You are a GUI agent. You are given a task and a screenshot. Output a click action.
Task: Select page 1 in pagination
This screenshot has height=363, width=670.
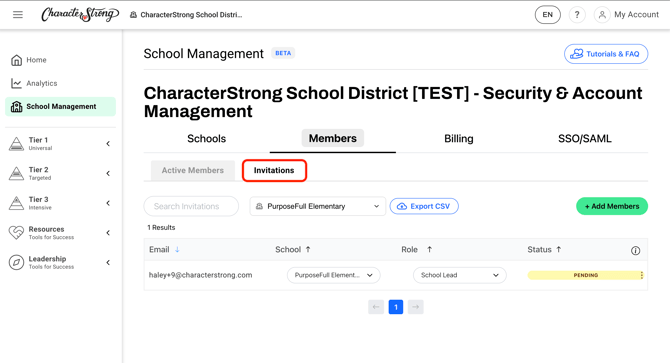point(396,307)
